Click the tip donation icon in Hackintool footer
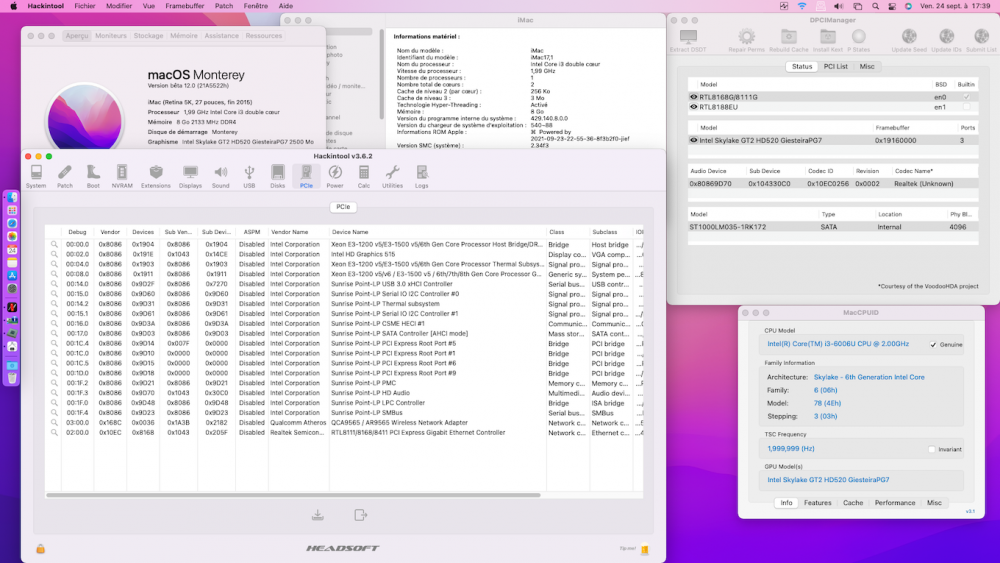The height and width of the screenshot is (563, 1000). click(645, 549)
